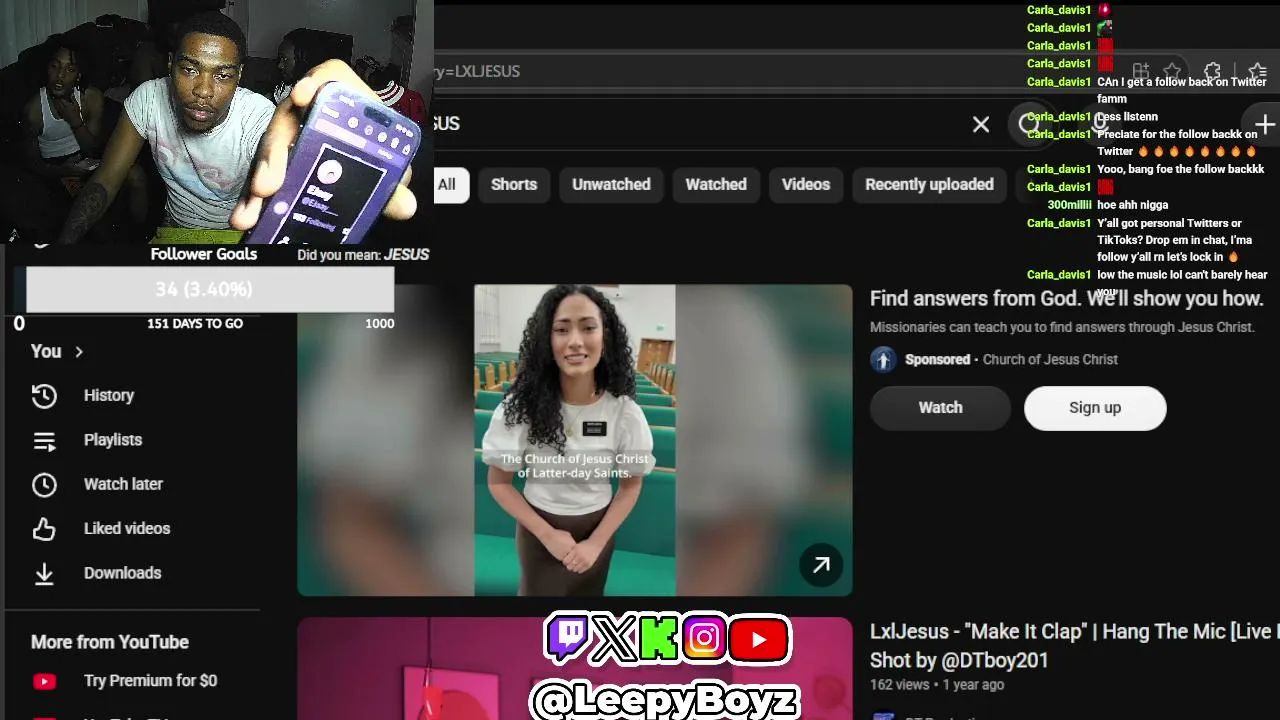The width and height of the screenshot is (1280, 720).
Task: Choose the Videos filter chip
Action: coord(806,185)
